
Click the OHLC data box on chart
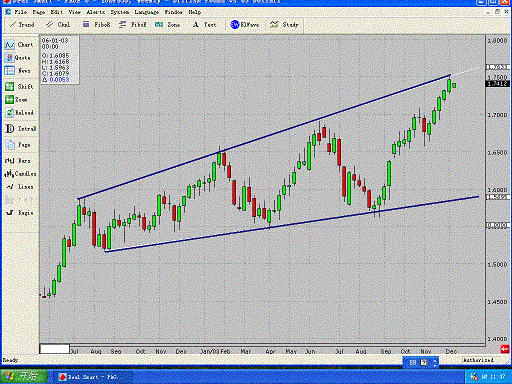(59, 60)
